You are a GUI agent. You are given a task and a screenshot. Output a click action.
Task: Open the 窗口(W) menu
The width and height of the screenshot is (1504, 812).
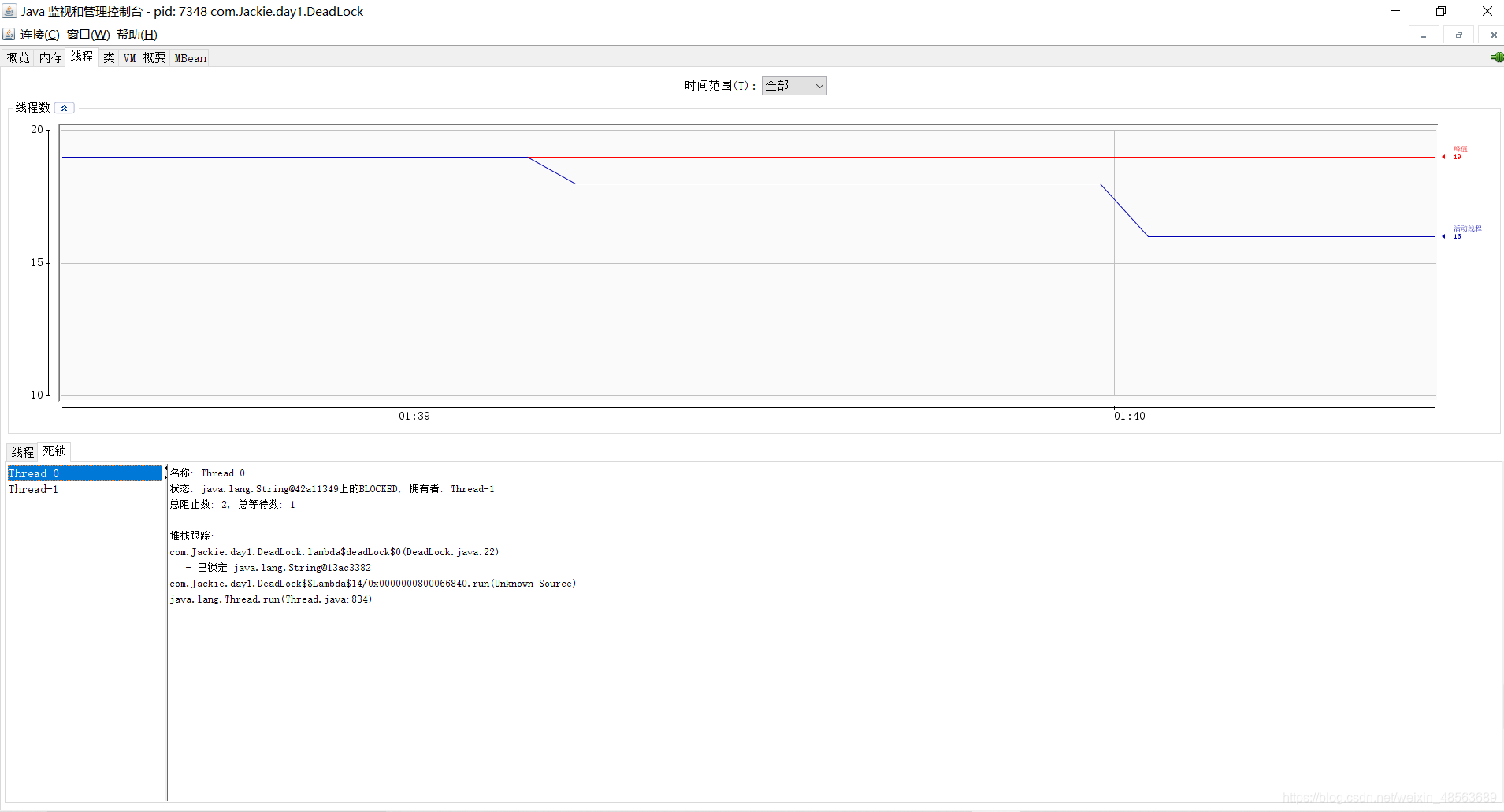(x=88, y=35)
